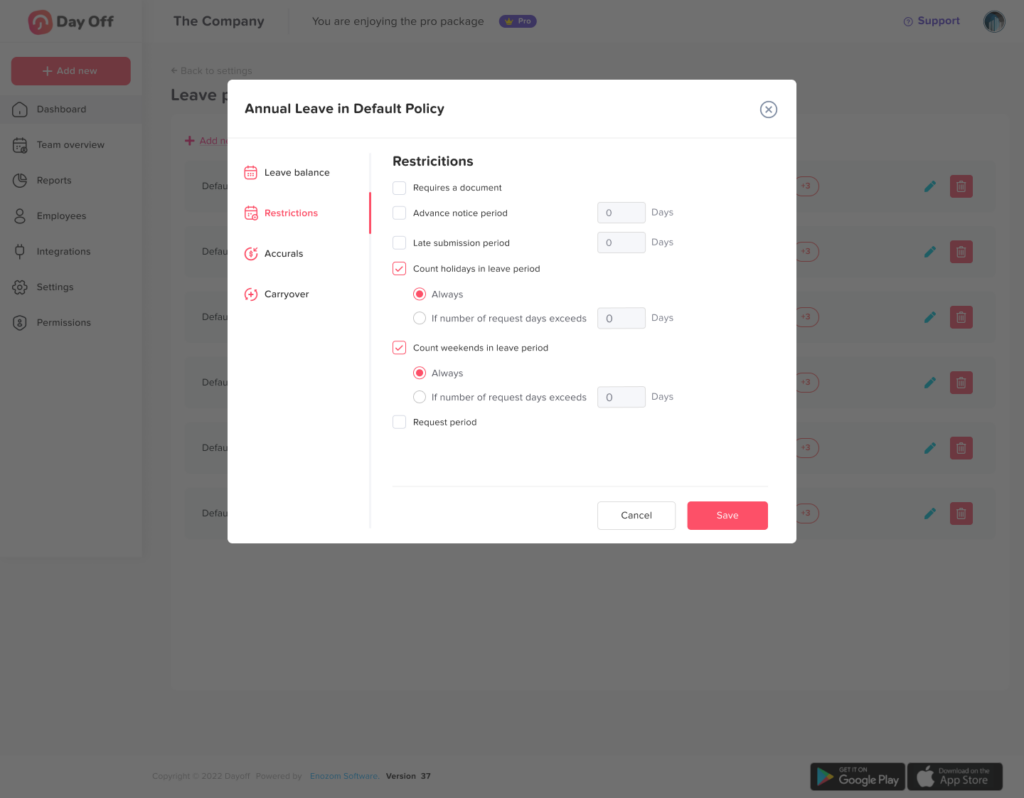
Task: Click the Day Off logo
Action: tap(71, 22)
